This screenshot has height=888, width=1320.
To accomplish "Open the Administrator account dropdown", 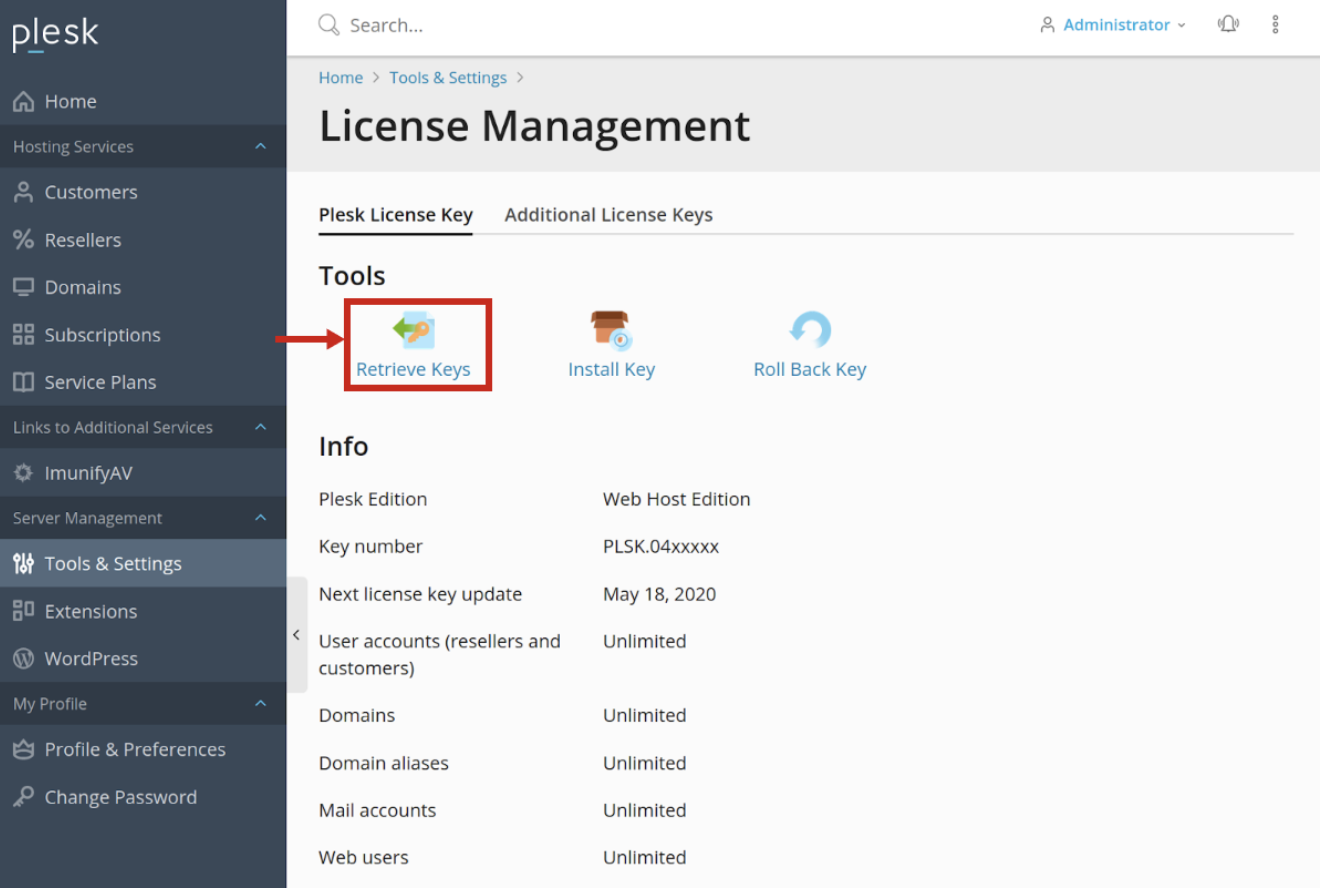I will [1112, 24].
